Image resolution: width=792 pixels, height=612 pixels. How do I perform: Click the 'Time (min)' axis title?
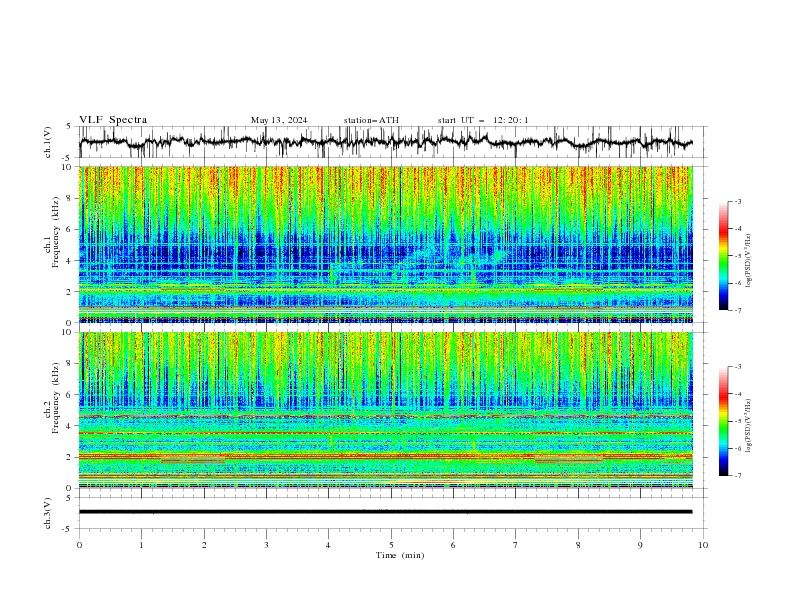(x=400, y=555)
